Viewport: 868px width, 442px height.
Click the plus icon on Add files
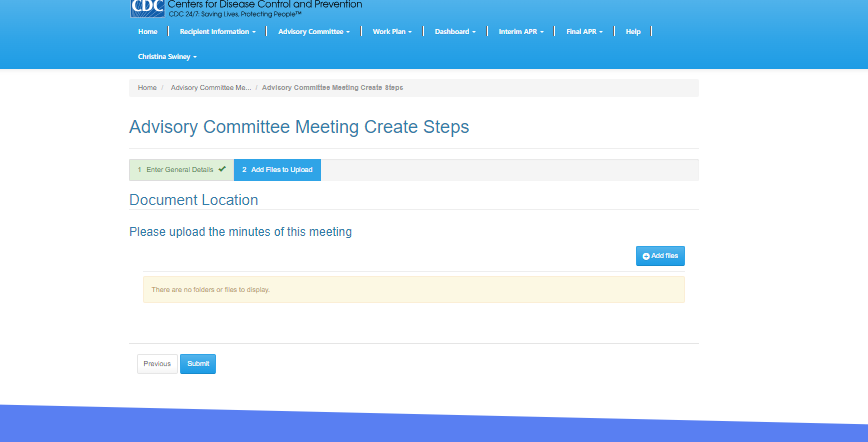[646, 257]
